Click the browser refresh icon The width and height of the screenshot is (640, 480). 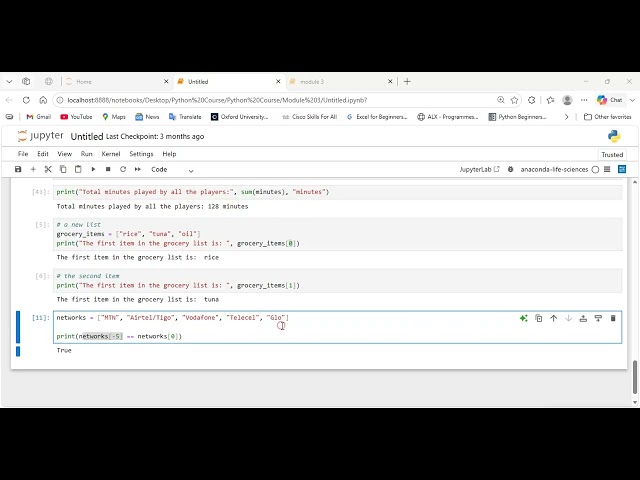[26, 100]
